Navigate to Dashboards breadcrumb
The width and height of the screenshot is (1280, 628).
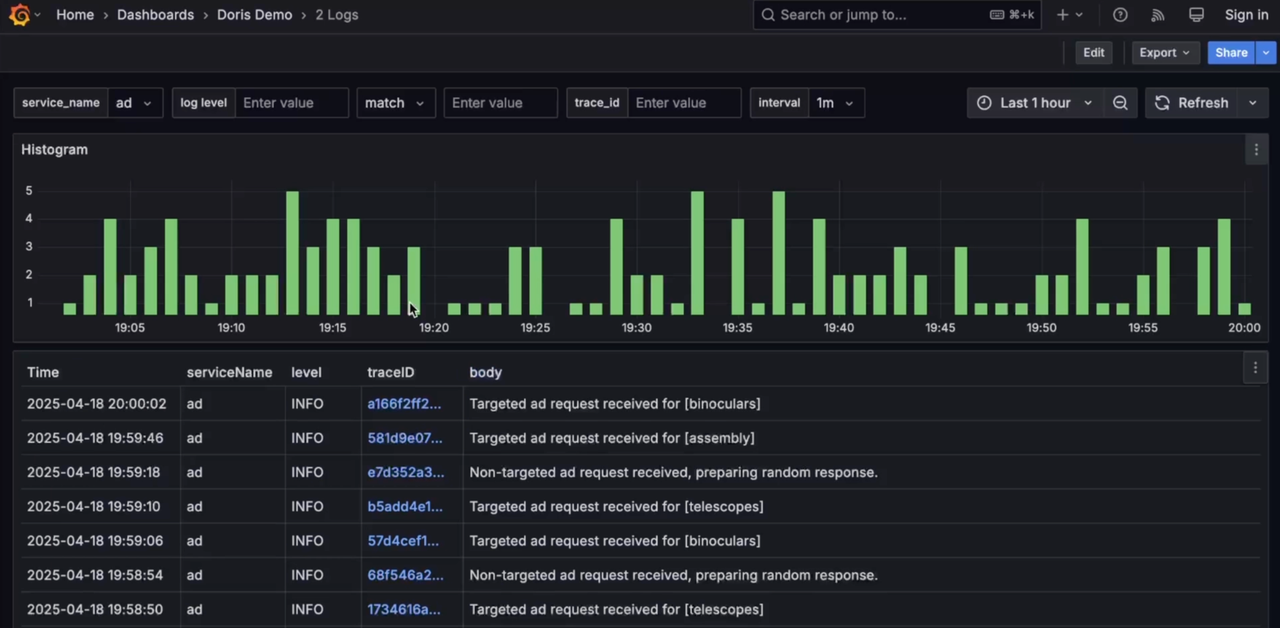(155, 14)
